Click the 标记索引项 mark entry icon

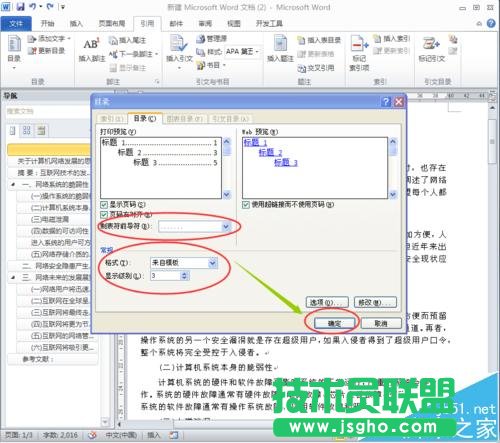click(359, 45)
